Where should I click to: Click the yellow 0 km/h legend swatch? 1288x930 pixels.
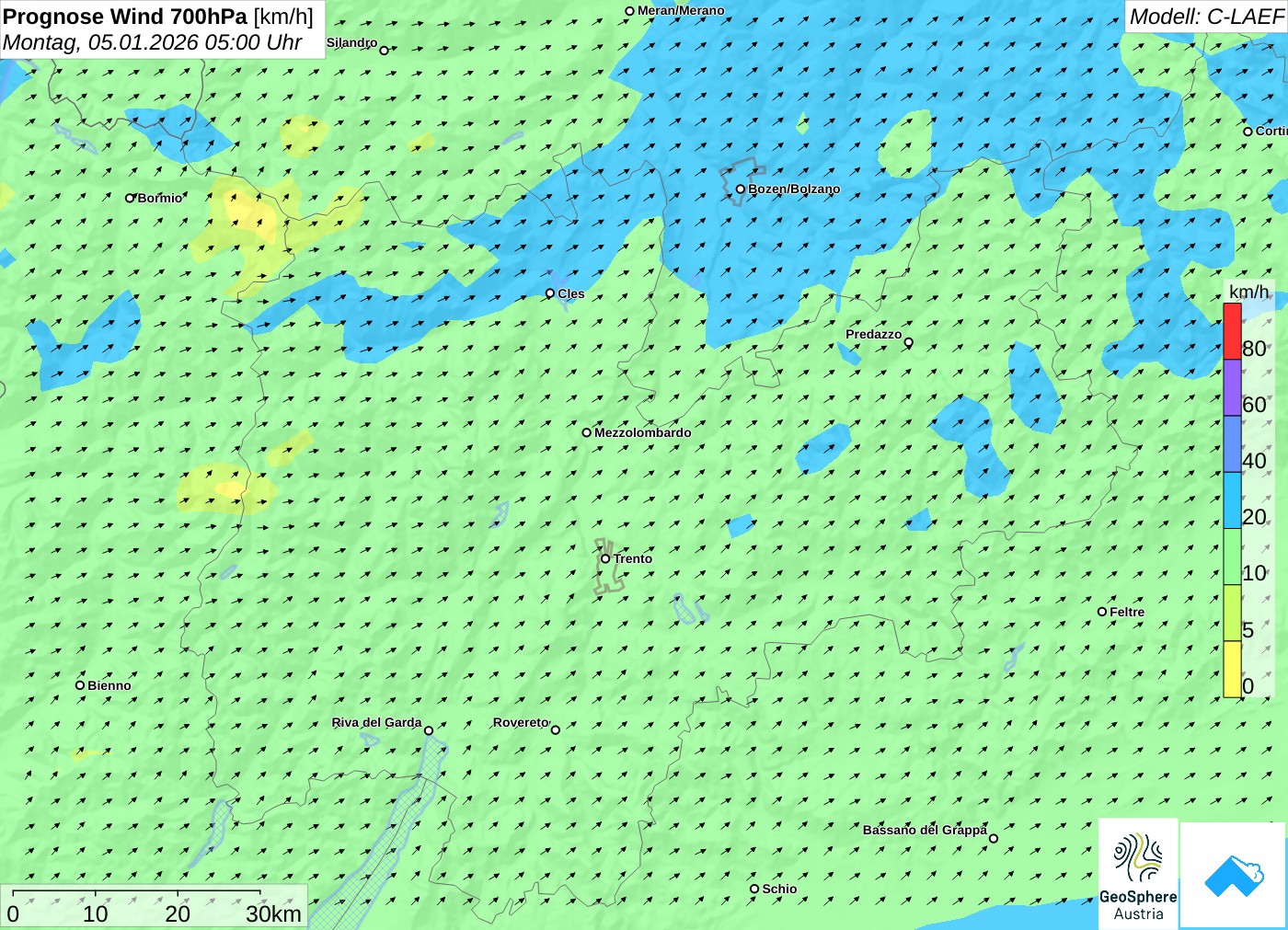[1232, 670]
